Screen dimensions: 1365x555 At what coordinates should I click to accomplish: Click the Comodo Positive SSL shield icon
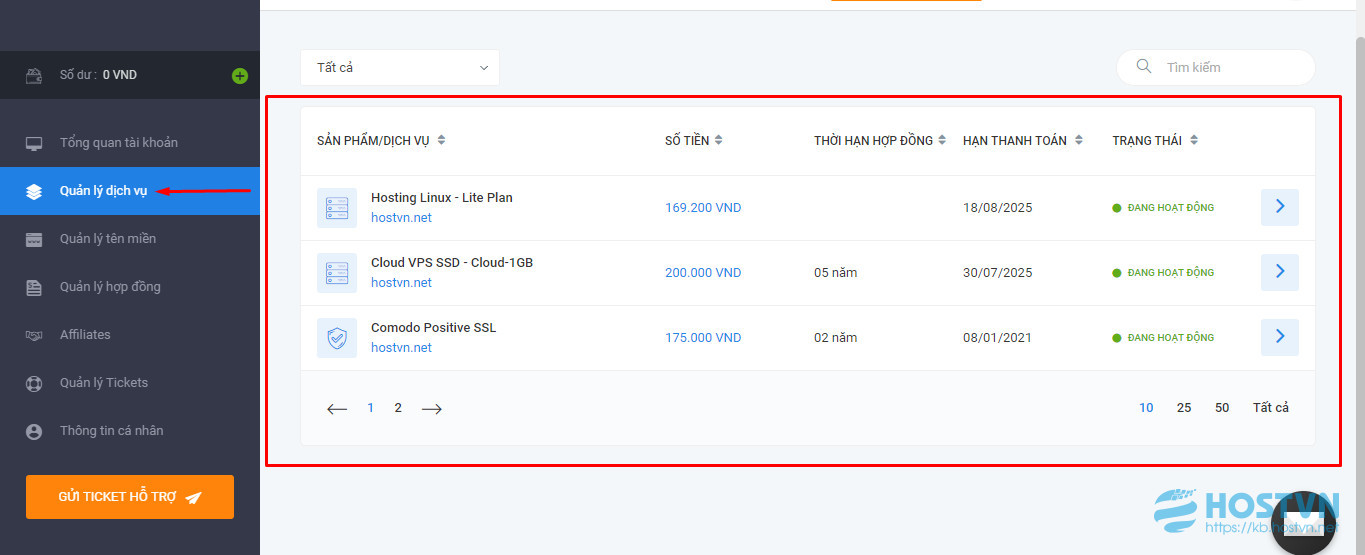337,338
